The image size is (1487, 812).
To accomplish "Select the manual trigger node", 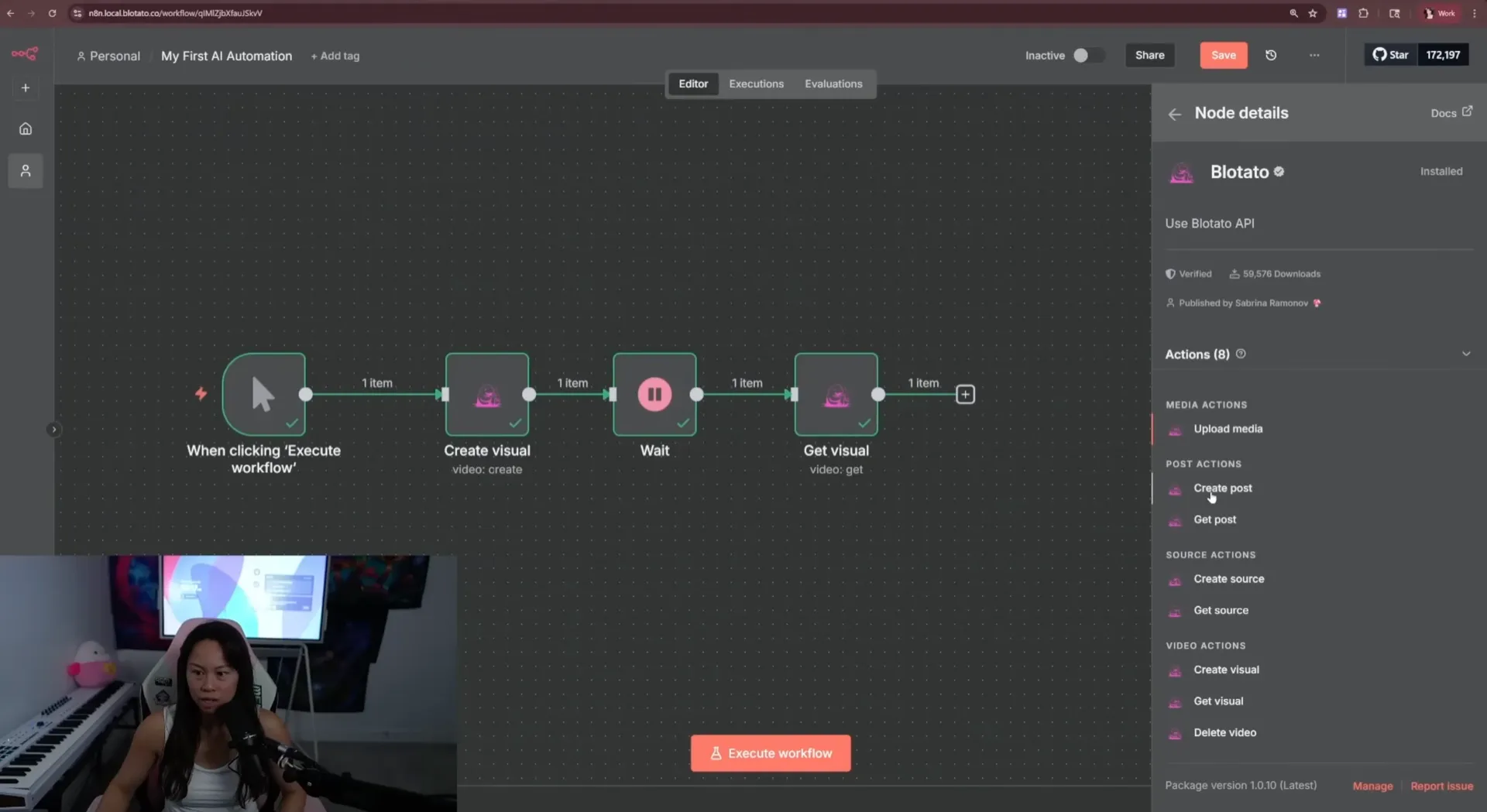I will [x=263, y=394].
